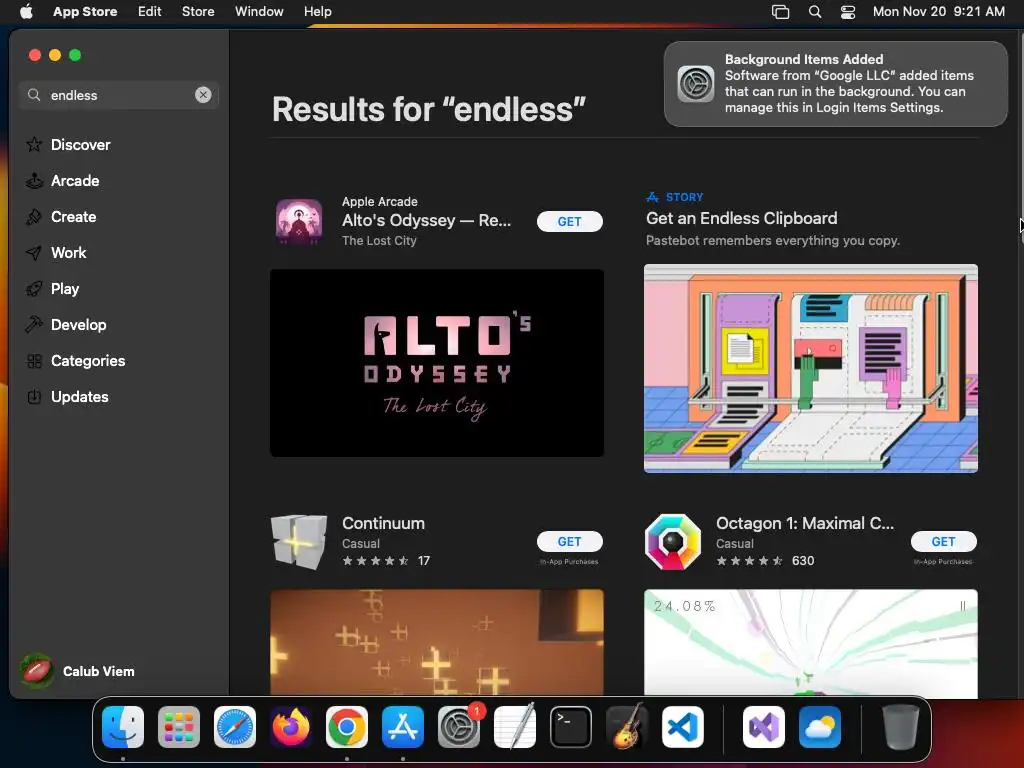This screenshot has width=1024, height=768.
Task: Get the Octagon 1 app
Action: (x=944, y=541)
